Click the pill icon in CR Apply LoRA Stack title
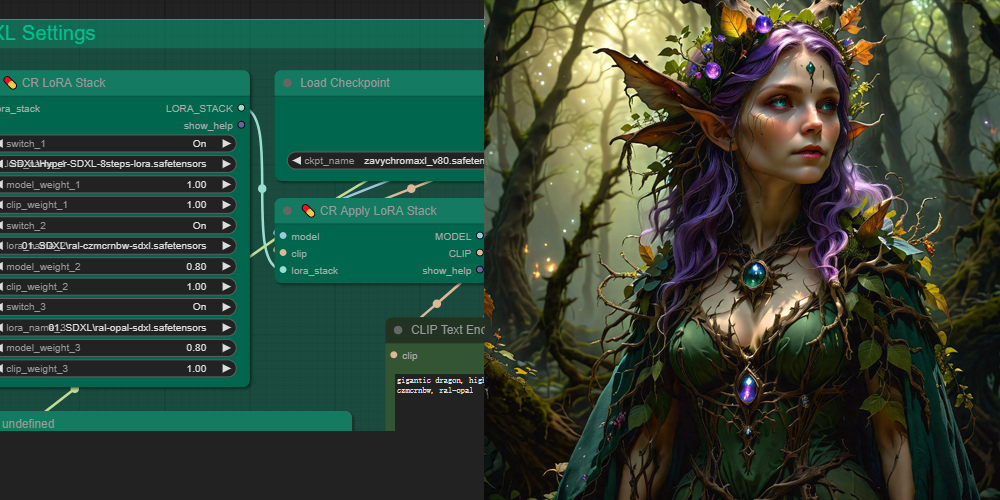The image size is (1000, 500). coord(308,210)
